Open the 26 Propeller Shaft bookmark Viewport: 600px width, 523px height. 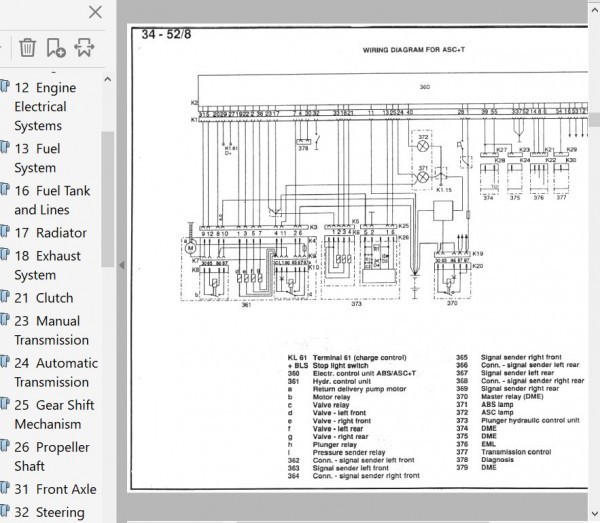pos(52,456)
